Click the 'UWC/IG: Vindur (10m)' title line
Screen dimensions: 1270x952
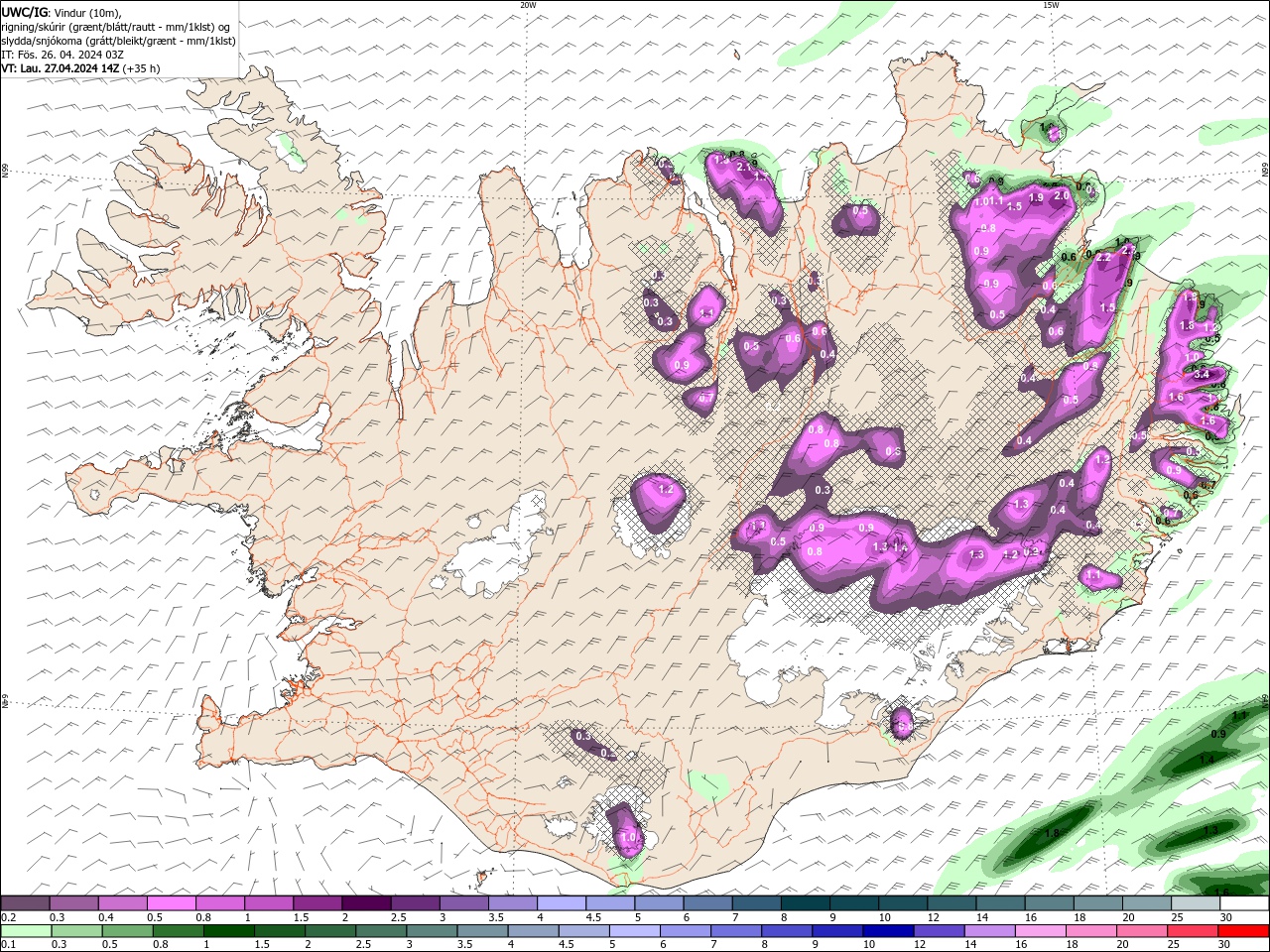point(61,12)
